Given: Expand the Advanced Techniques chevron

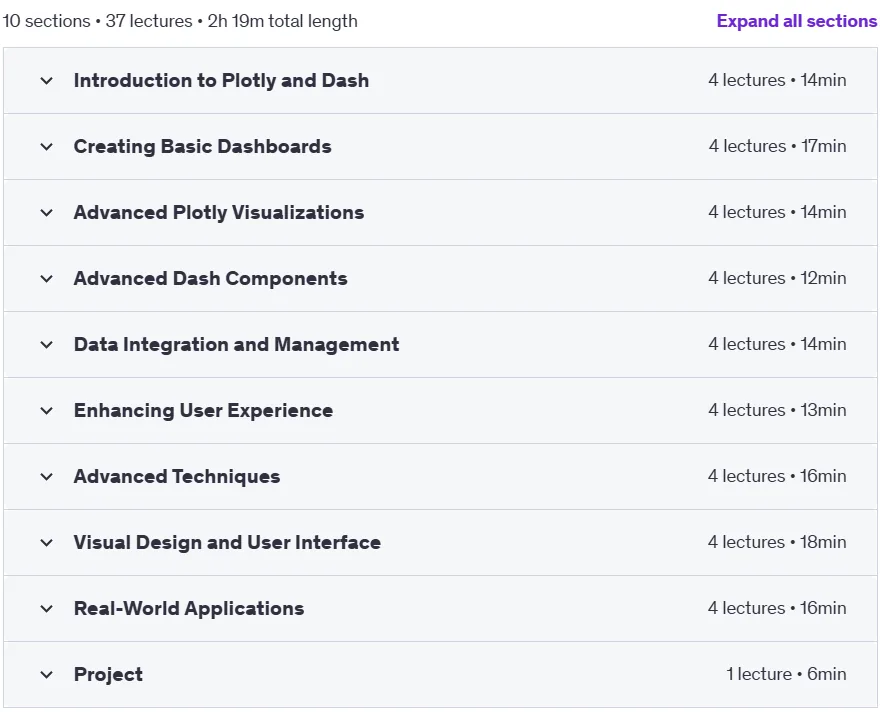Looking at the screenshot, I should click(47, 477).
